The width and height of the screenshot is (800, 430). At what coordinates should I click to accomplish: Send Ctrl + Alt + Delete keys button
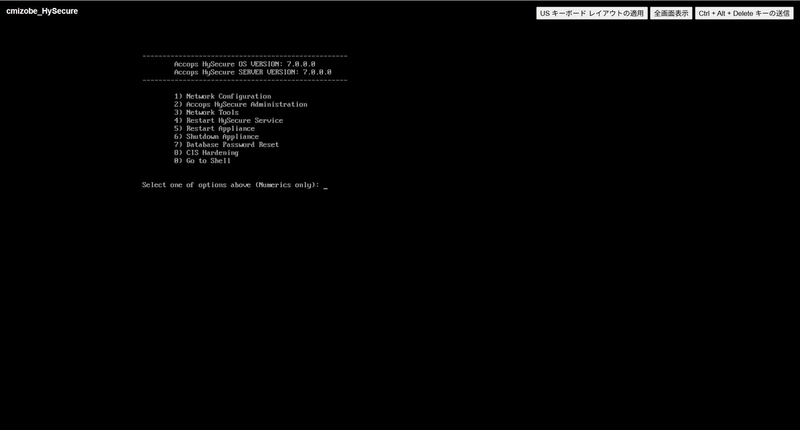tap(744, 13)
